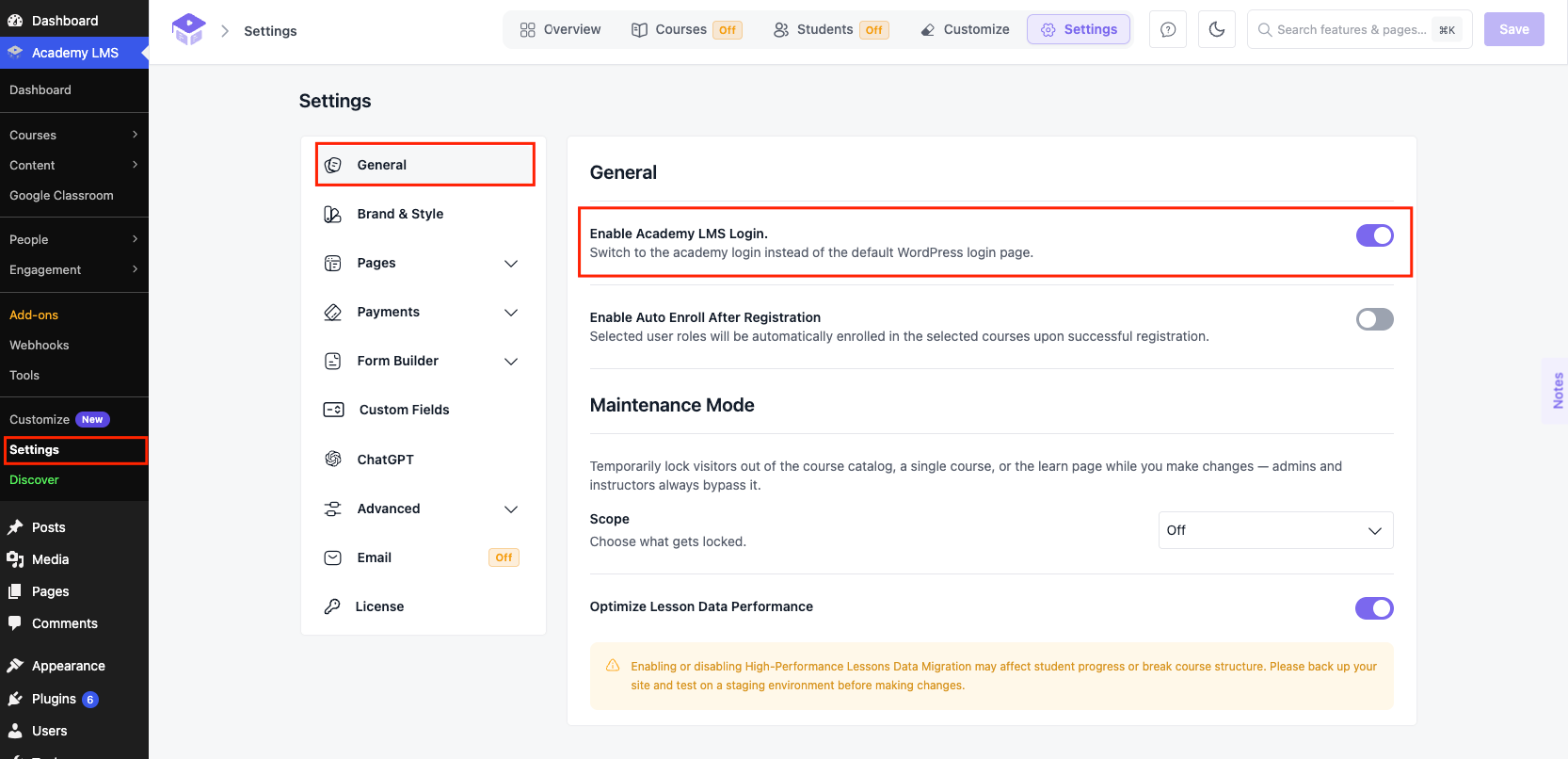Open Discover link in sidebar
This screenshot has height=759, width=1568.
(x=34, y=479)
